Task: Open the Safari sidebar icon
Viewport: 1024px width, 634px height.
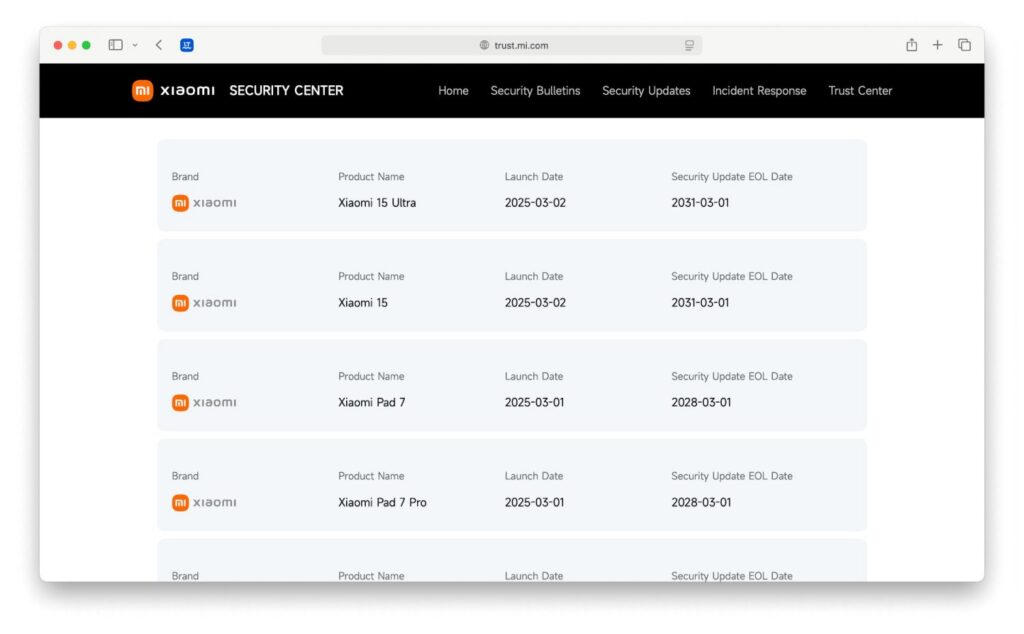Action: [x=114, y=44]
